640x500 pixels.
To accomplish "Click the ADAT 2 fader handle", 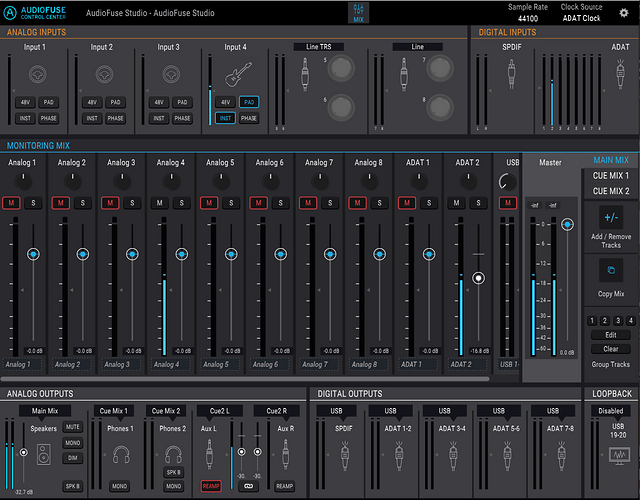I will coord(478,278).
